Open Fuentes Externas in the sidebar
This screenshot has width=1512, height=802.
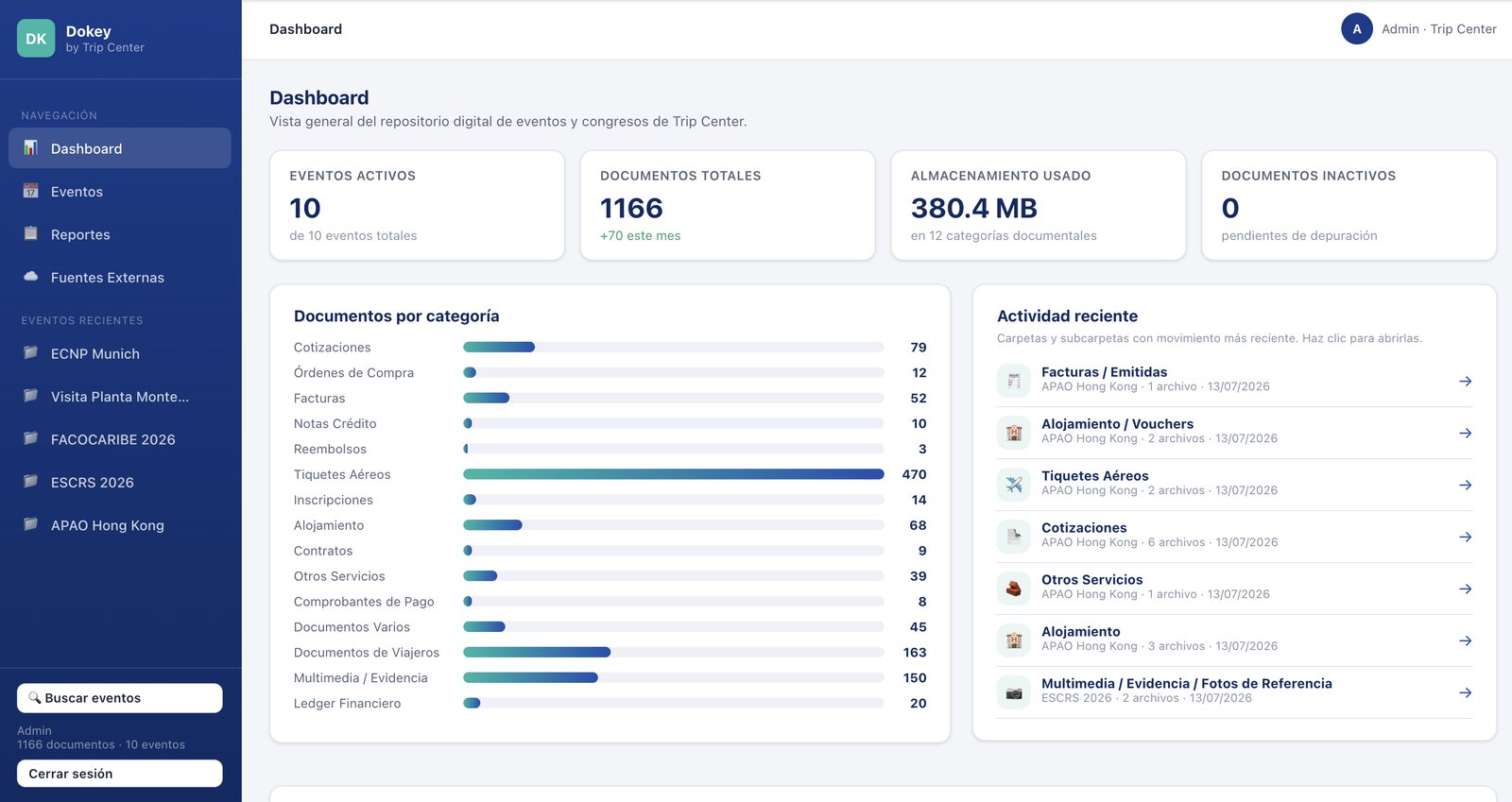pos(120,278)
